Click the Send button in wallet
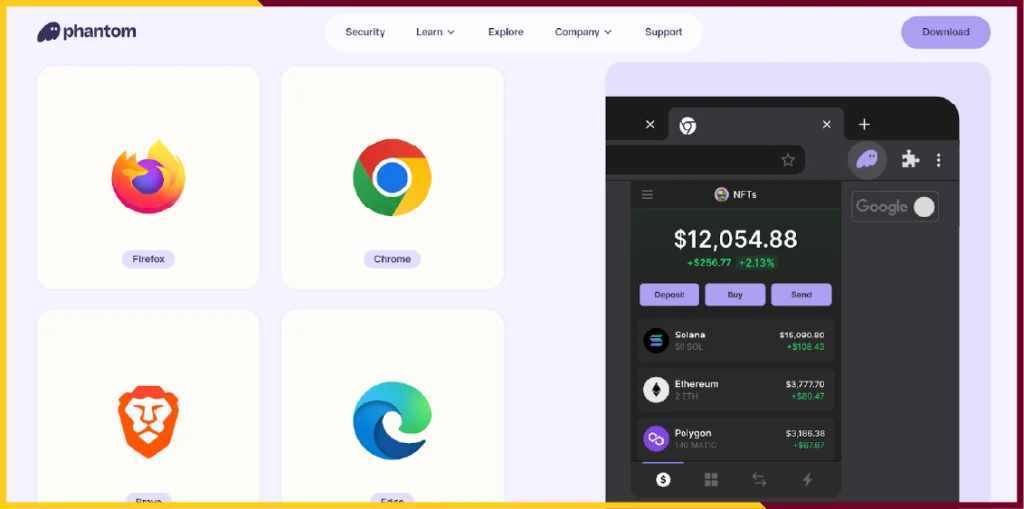Image resolution: width=1024 pixels, height=509 pixels. click(x=801, y=295)
